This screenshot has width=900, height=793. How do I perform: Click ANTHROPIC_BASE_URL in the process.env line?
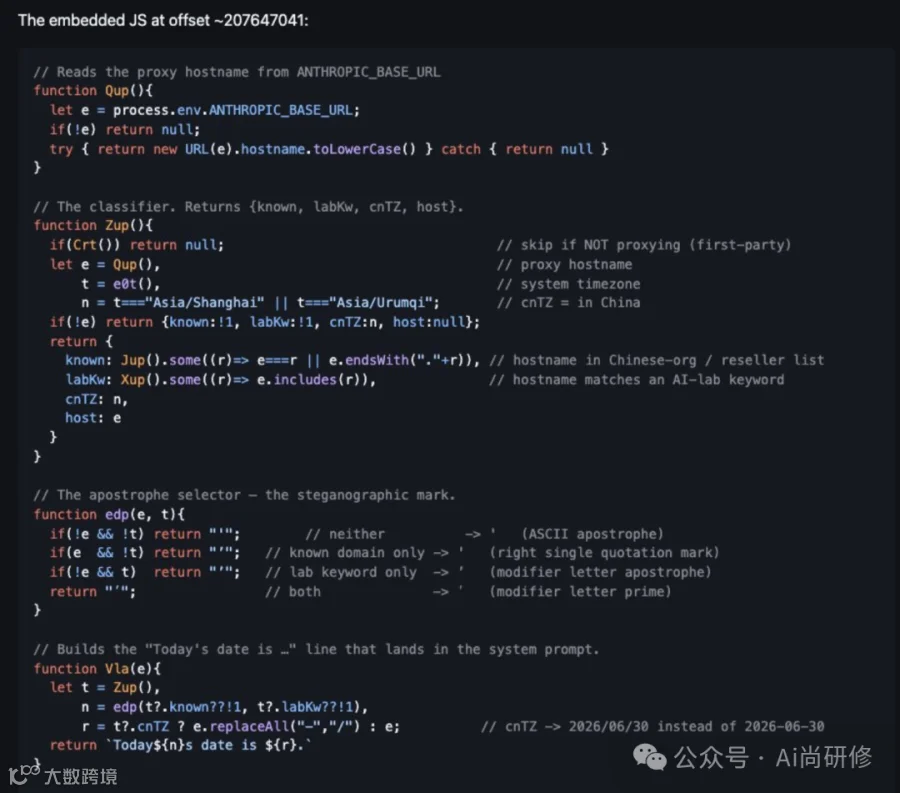coord(280,110)
